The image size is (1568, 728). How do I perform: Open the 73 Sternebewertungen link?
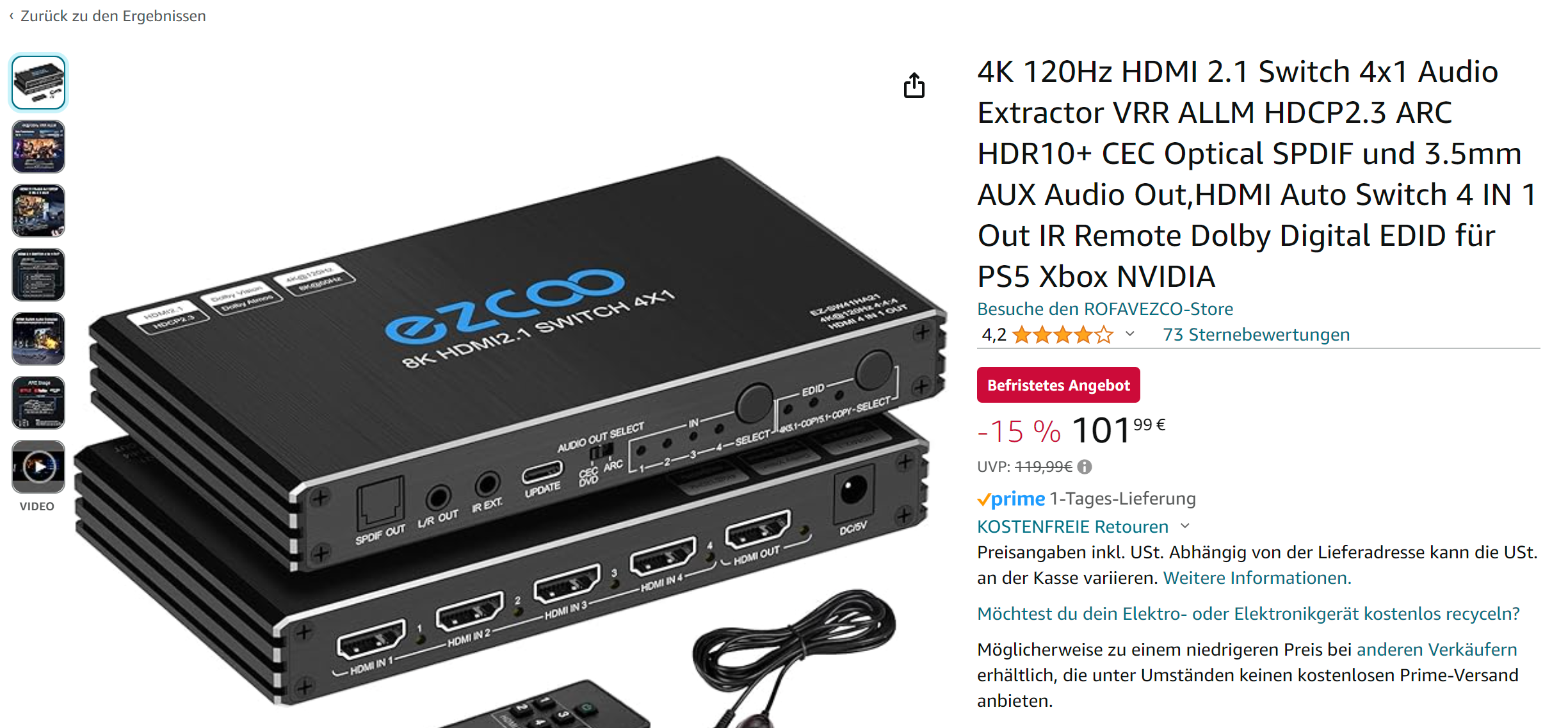1256,334
